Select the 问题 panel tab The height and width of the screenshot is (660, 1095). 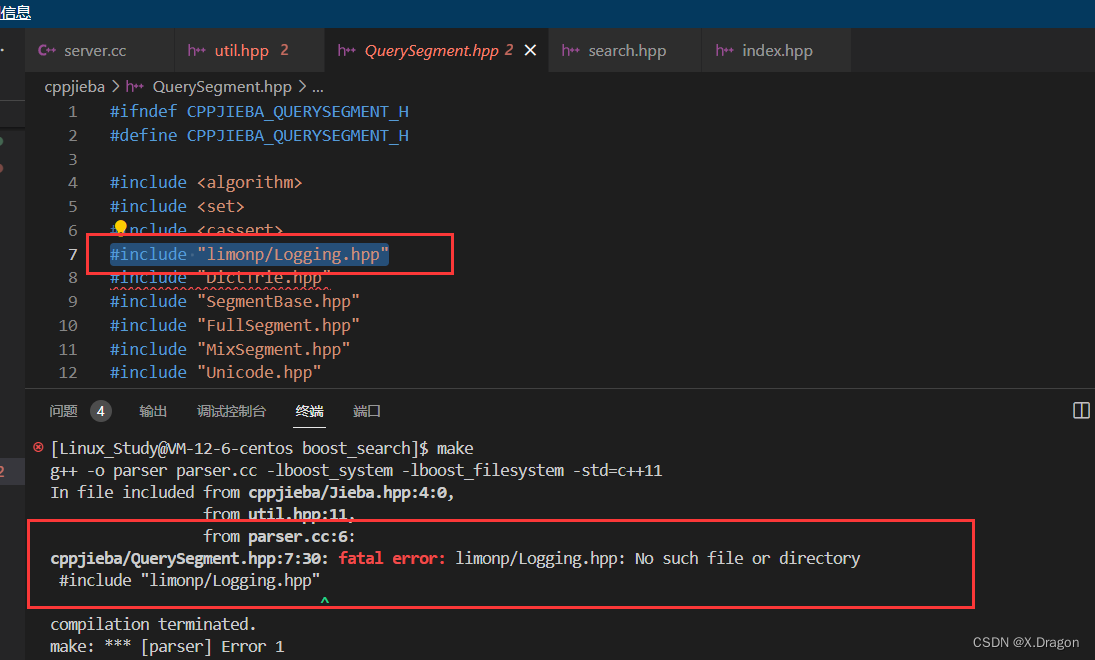pos(63,410)
